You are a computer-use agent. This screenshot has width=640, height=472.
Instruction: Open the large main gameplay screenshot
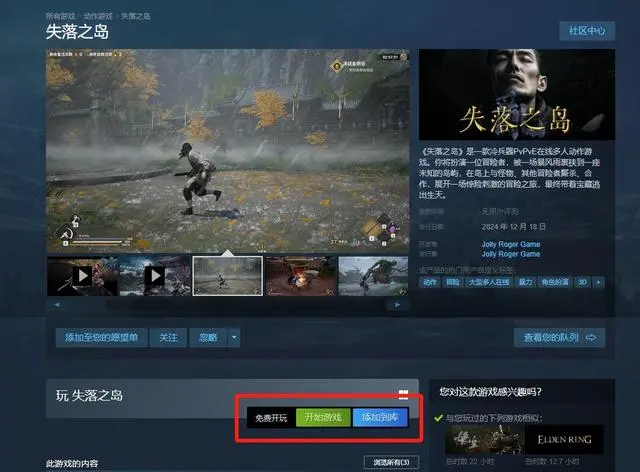click(228, 151)
